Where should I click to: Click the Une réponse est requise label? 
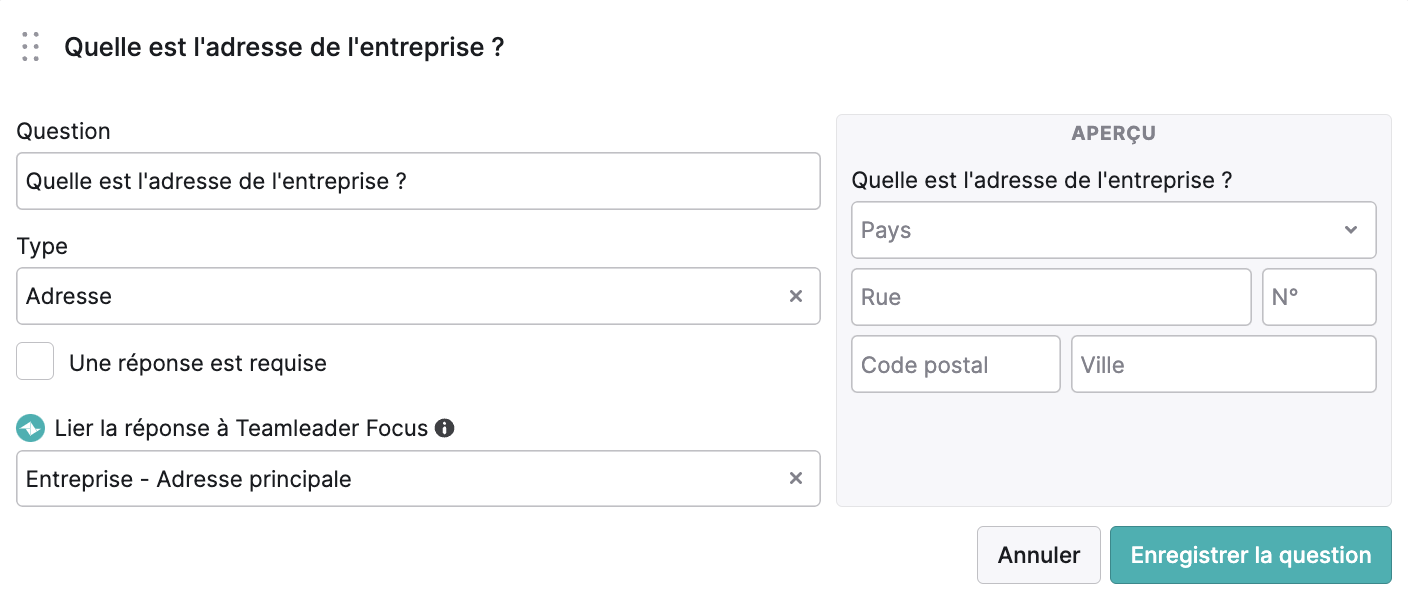coord(198,363)
